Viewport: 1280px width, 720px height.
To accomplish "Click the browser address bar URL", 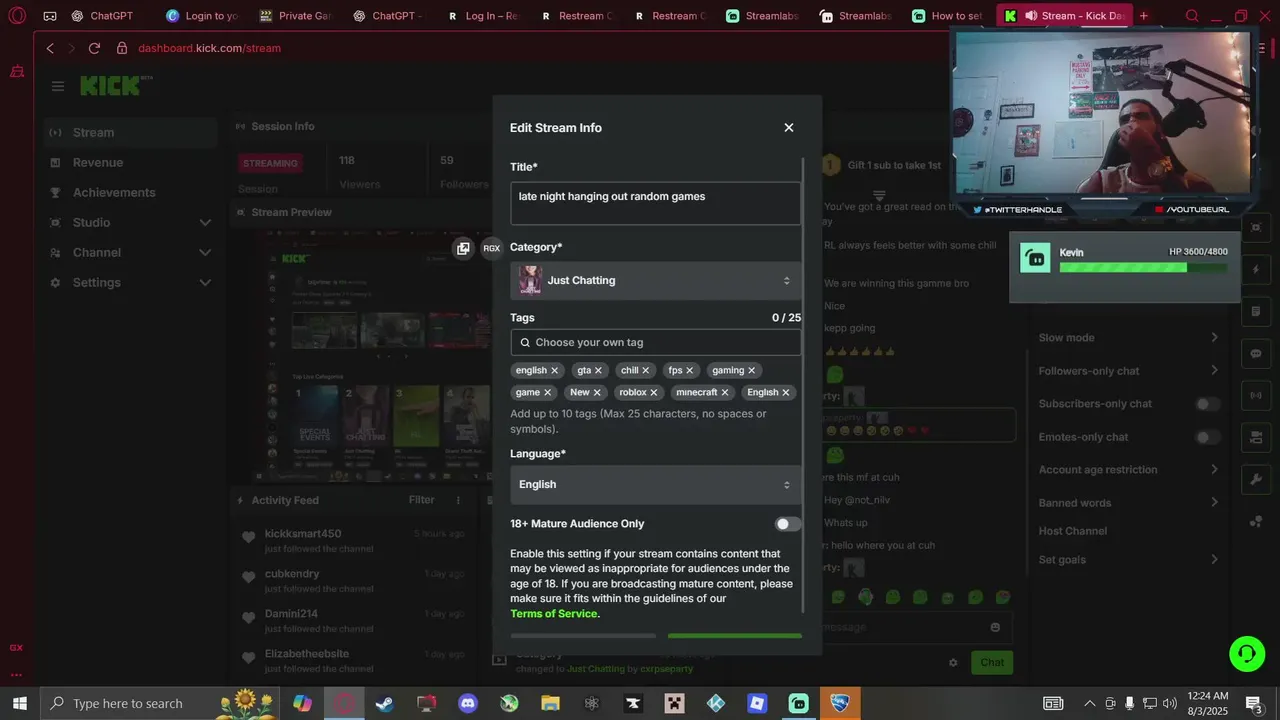I will [209, 48].
